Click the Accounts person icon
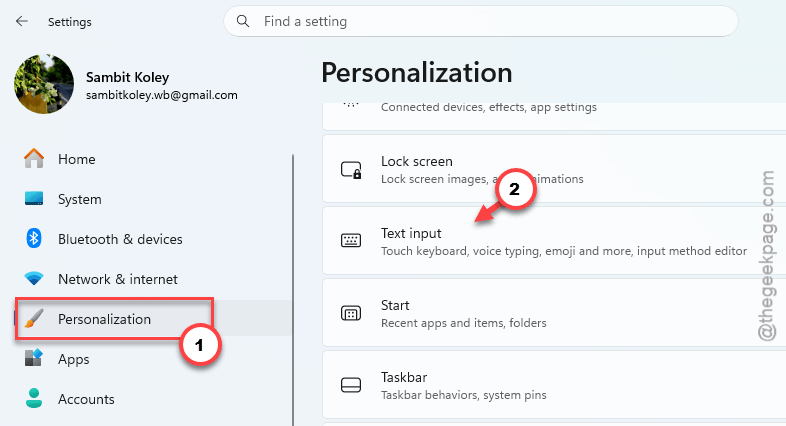Viewport: 786px width, 426px height. click(x=34, y=398)
